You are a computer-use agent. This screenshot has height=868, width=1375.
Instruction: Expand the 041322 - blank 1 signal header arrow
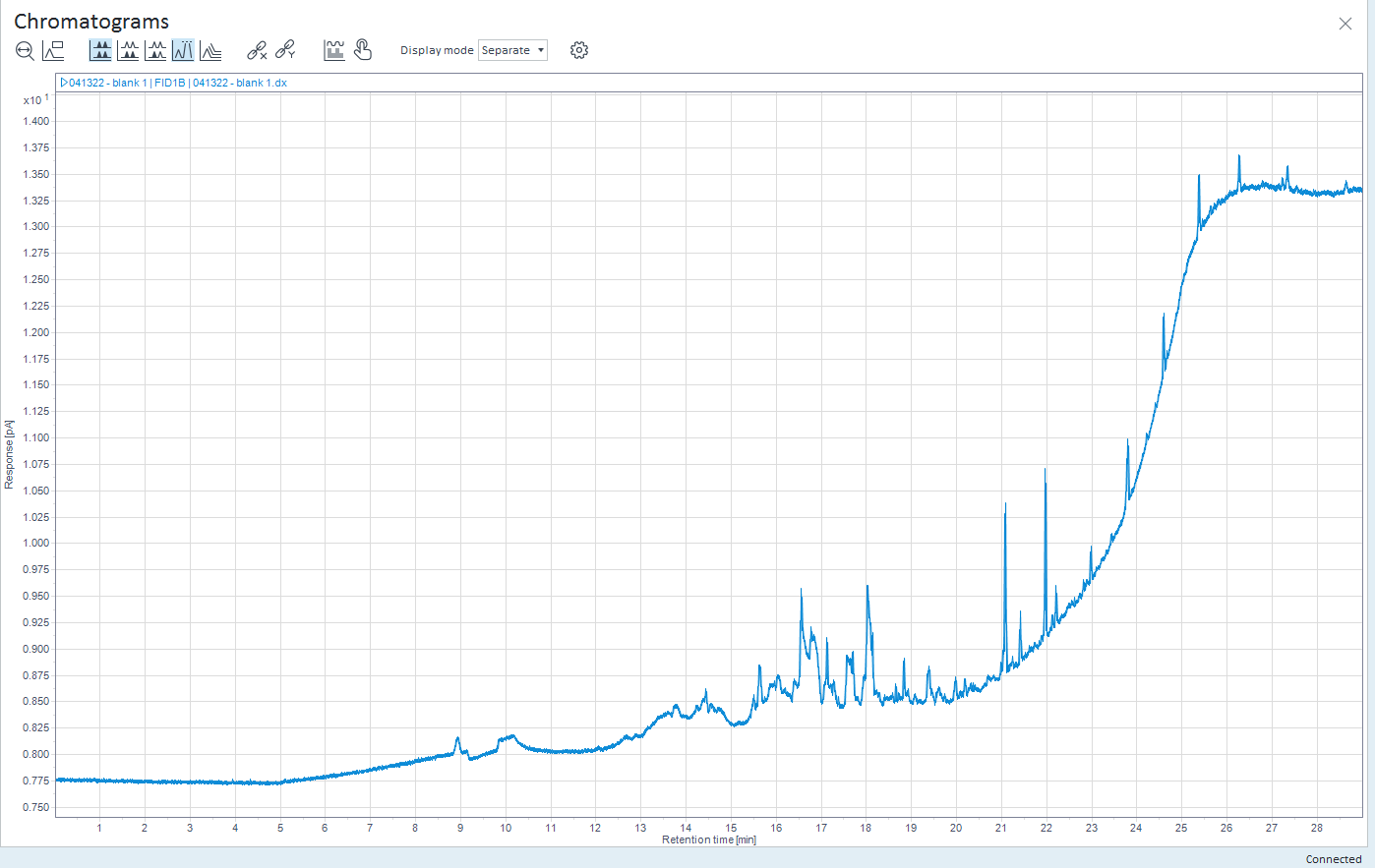point(64,83)
